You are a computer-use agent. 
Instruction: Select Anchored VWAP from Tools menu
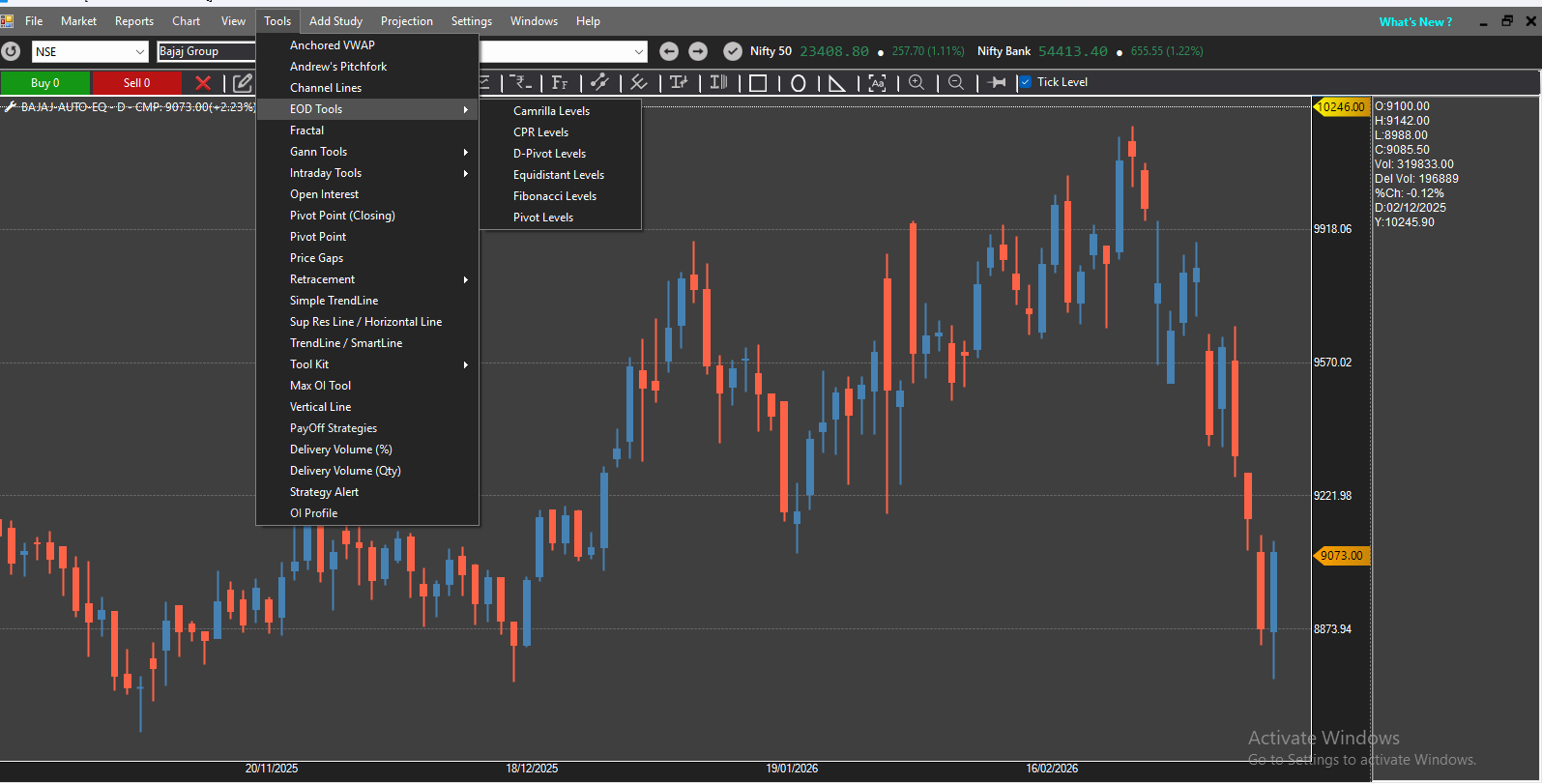[332, 45]
